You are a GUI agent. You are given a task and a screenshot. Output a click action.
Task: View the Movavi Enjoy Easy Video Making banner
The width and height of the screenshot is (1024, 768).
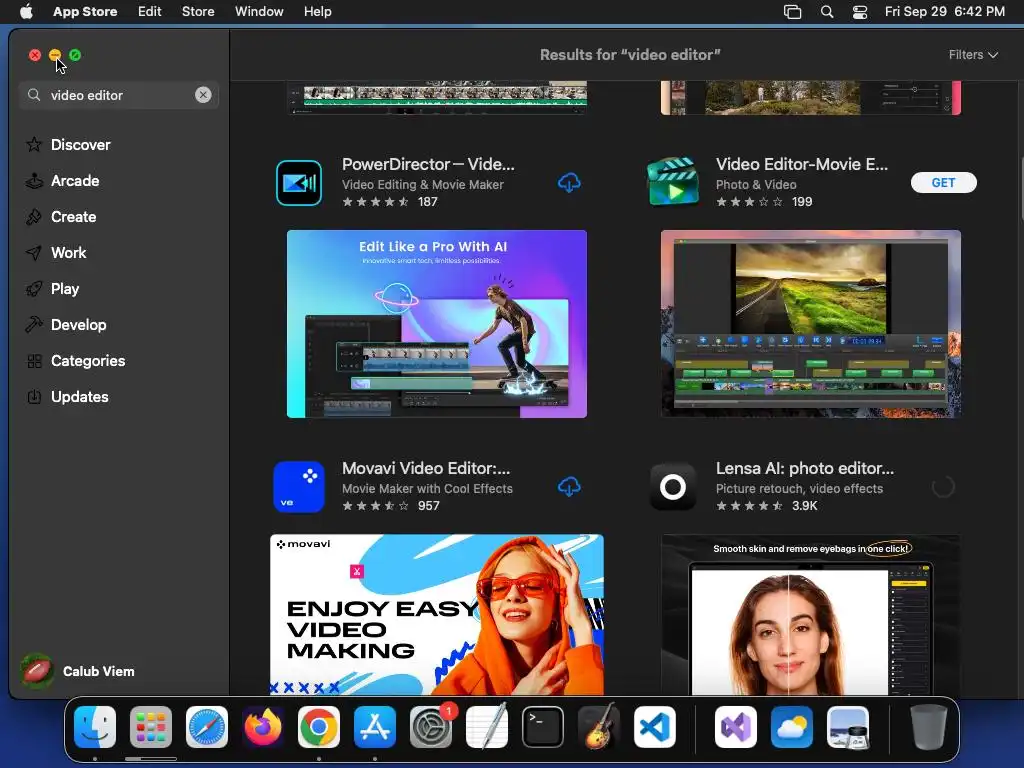tap(437, 615)
